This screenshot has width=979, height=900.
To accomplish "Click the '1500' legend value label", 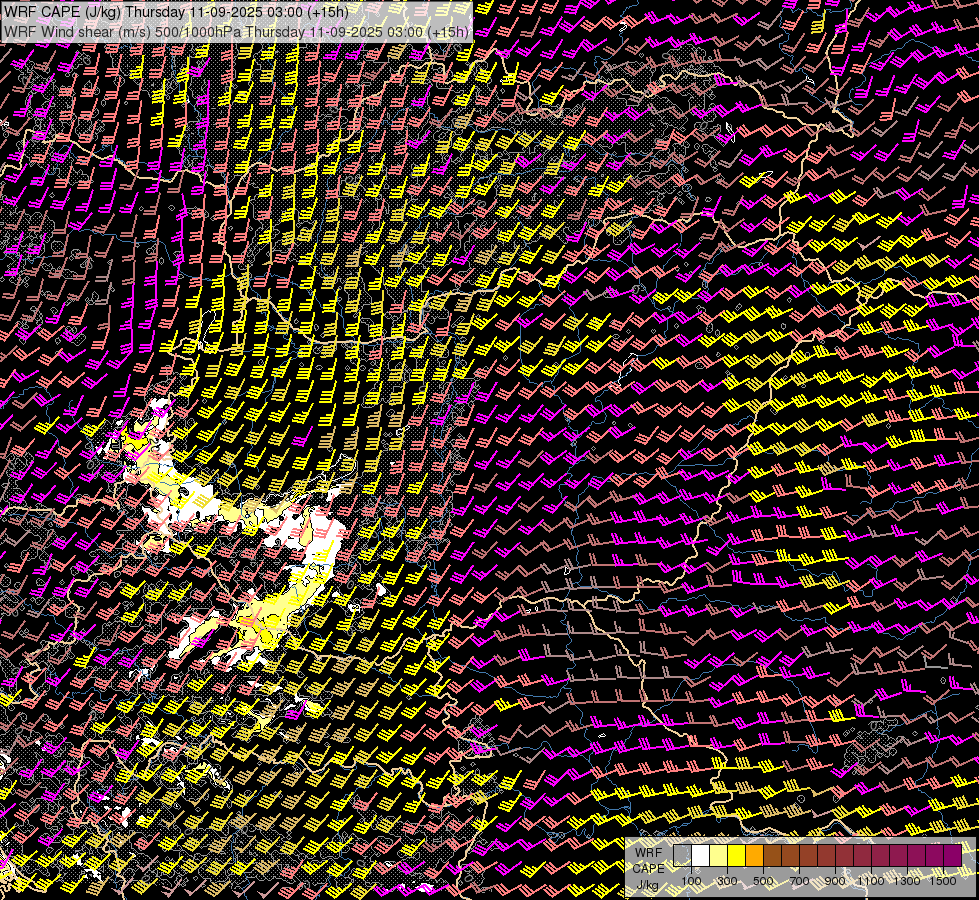I will click(943, 881).
